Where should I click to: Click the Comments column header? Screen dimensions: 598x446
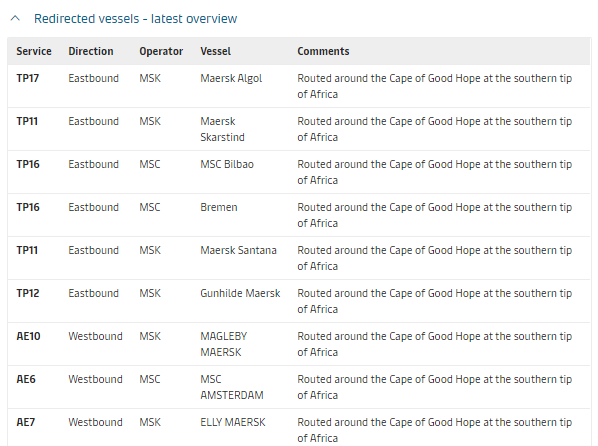[x=323, y=51]
